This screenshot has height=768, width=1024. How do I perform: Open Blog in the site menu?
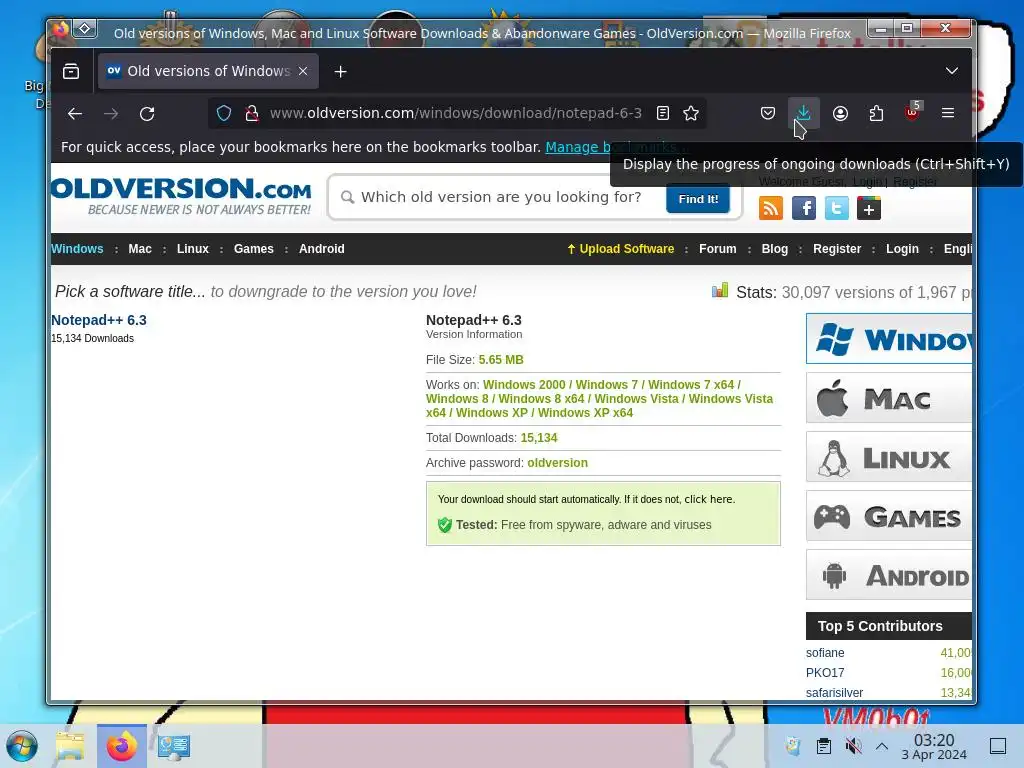pos(775,249)
